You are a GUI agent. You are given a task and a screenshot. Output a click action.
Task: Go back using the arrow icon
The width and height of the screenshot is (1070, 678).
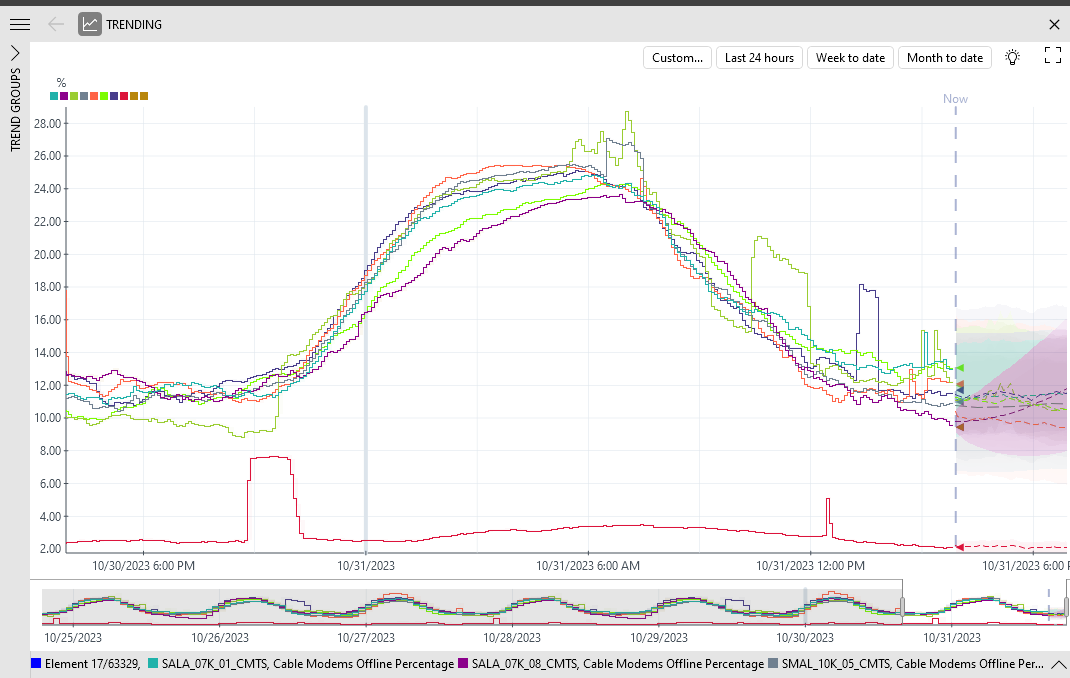pyautogui.click(x=56, y=25)
